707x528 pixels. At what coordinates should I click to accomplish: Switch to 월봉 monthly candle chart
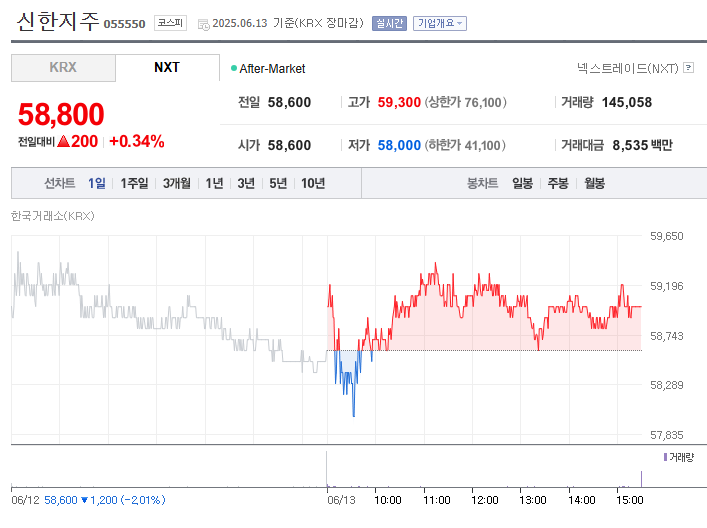[594, 183]
